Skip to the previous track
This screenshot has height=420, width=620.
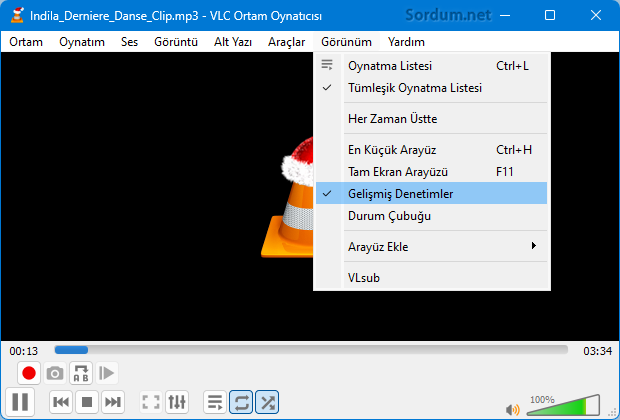[60, 402]
